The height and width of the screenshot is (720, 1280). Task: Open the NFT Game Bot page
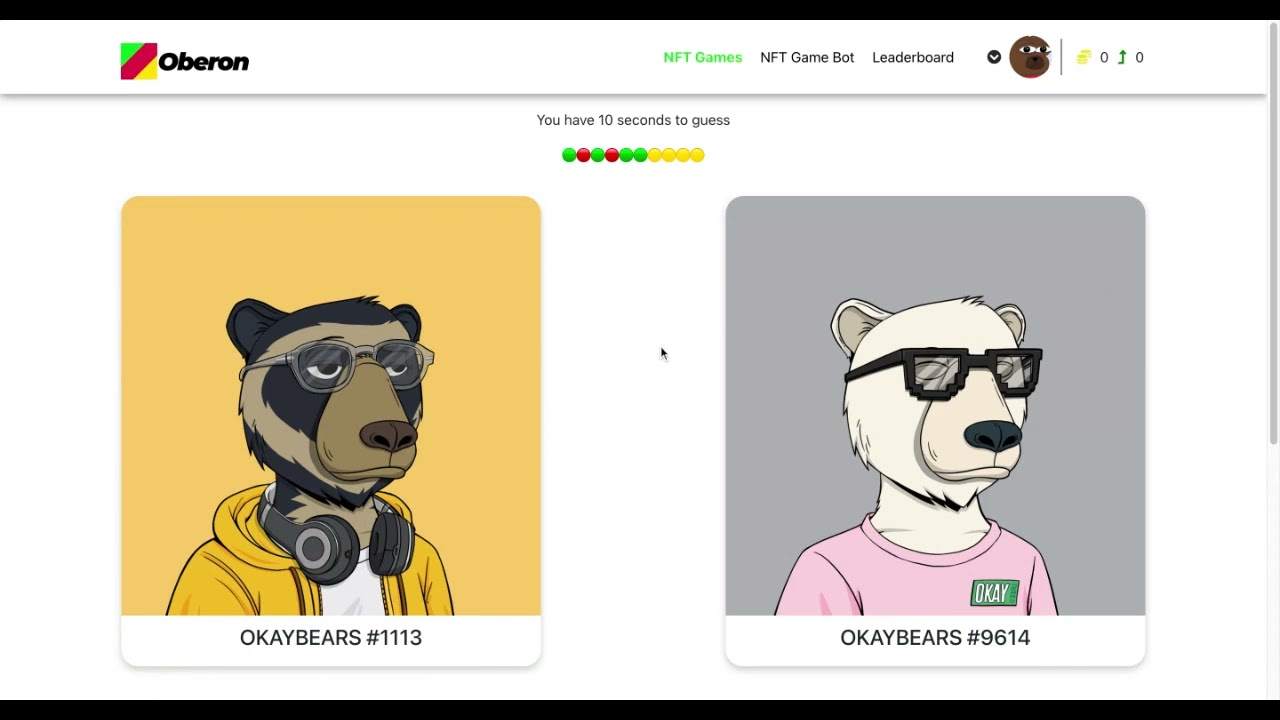tap(807, 57)
